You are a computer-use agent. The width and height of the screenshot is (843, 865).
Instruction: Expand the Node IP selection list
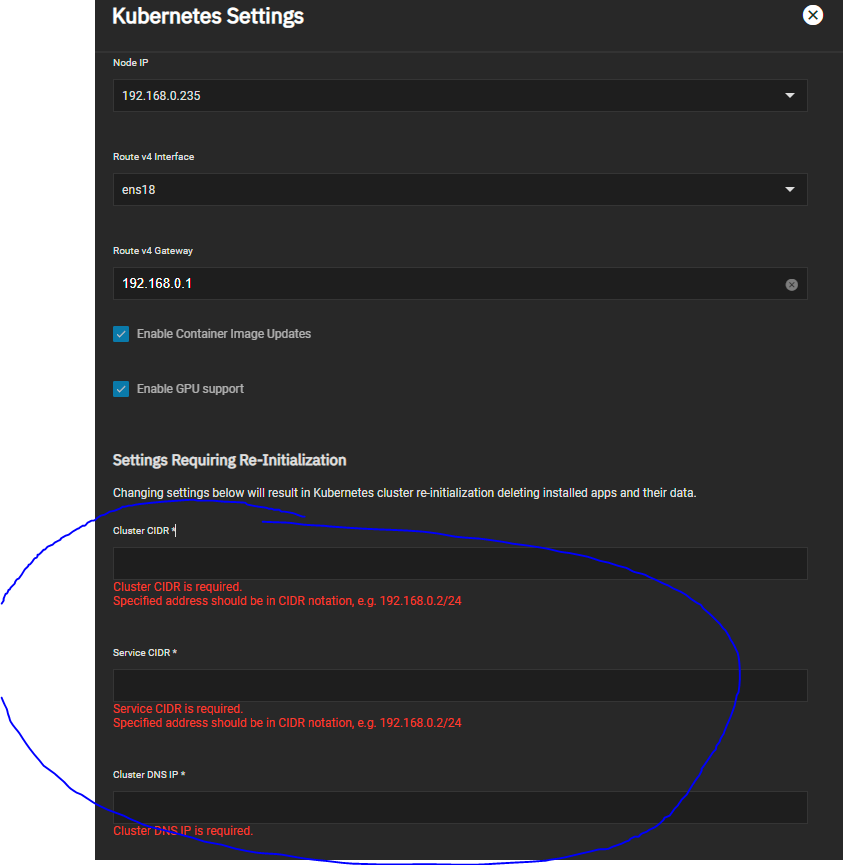791,96
